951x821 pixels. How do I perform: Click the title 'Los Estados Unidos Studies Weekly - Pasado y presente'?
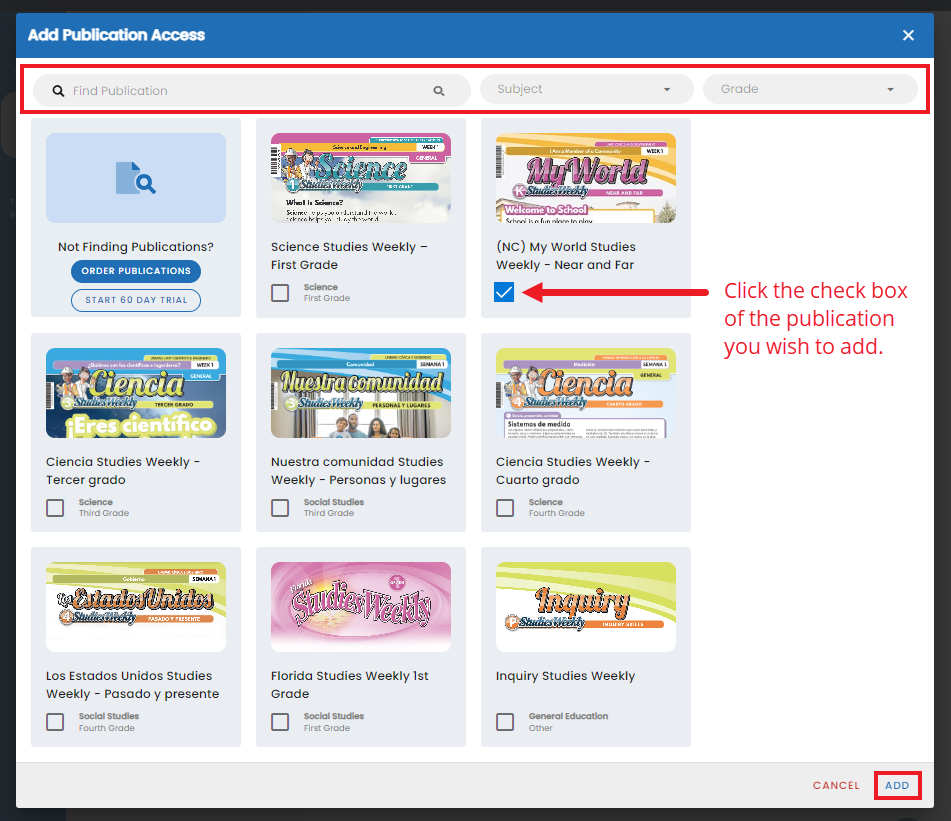point(132,685)
